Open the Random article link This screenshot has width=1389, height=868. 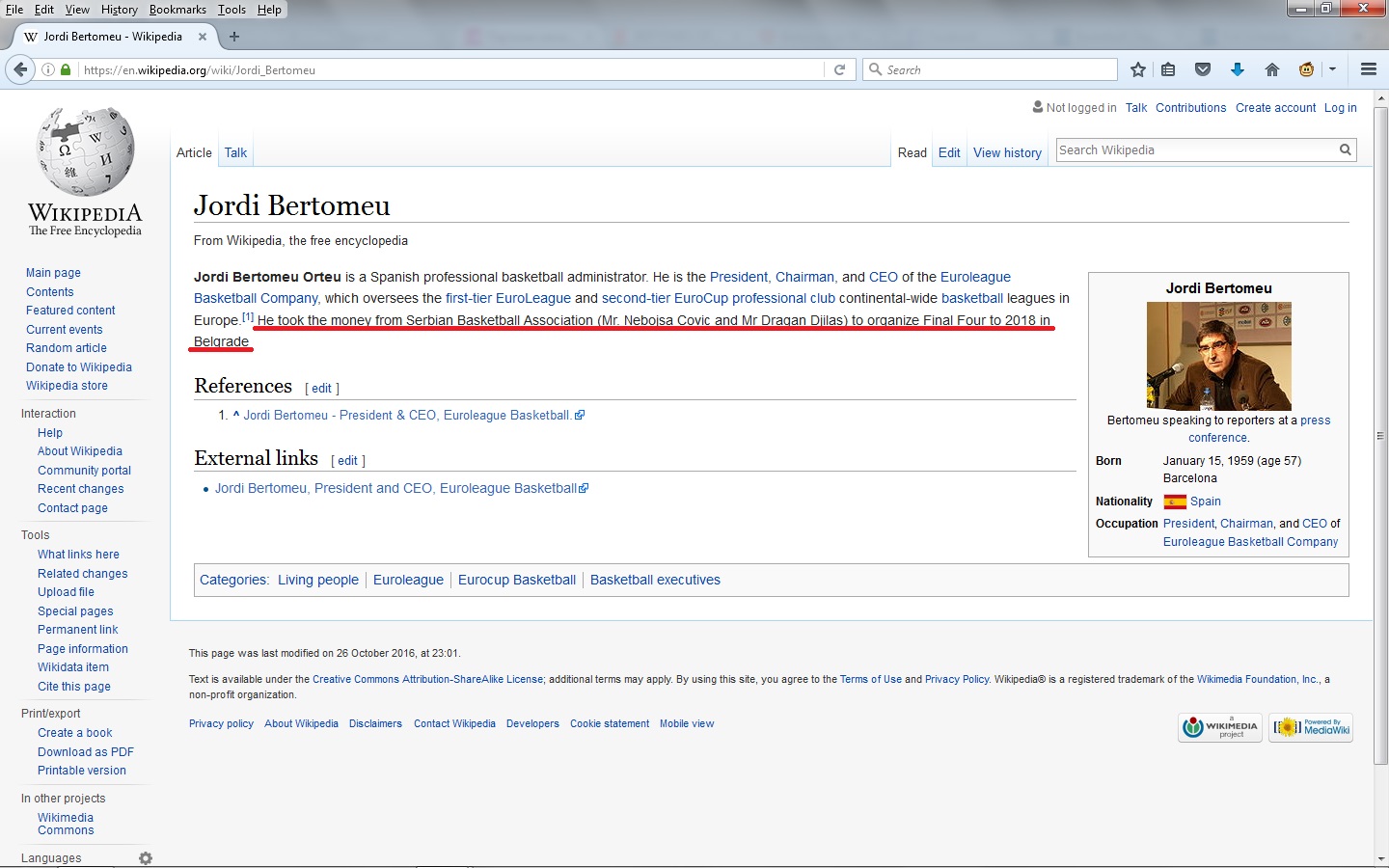click(67, 348)
